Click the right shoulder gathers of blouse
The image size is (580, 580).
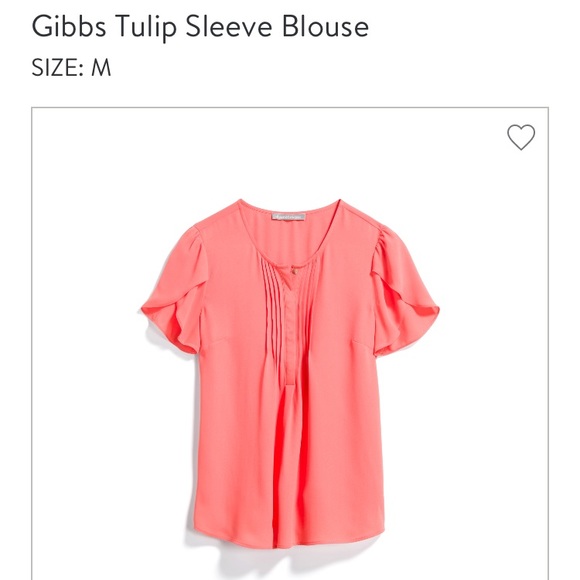coord(383,239)
